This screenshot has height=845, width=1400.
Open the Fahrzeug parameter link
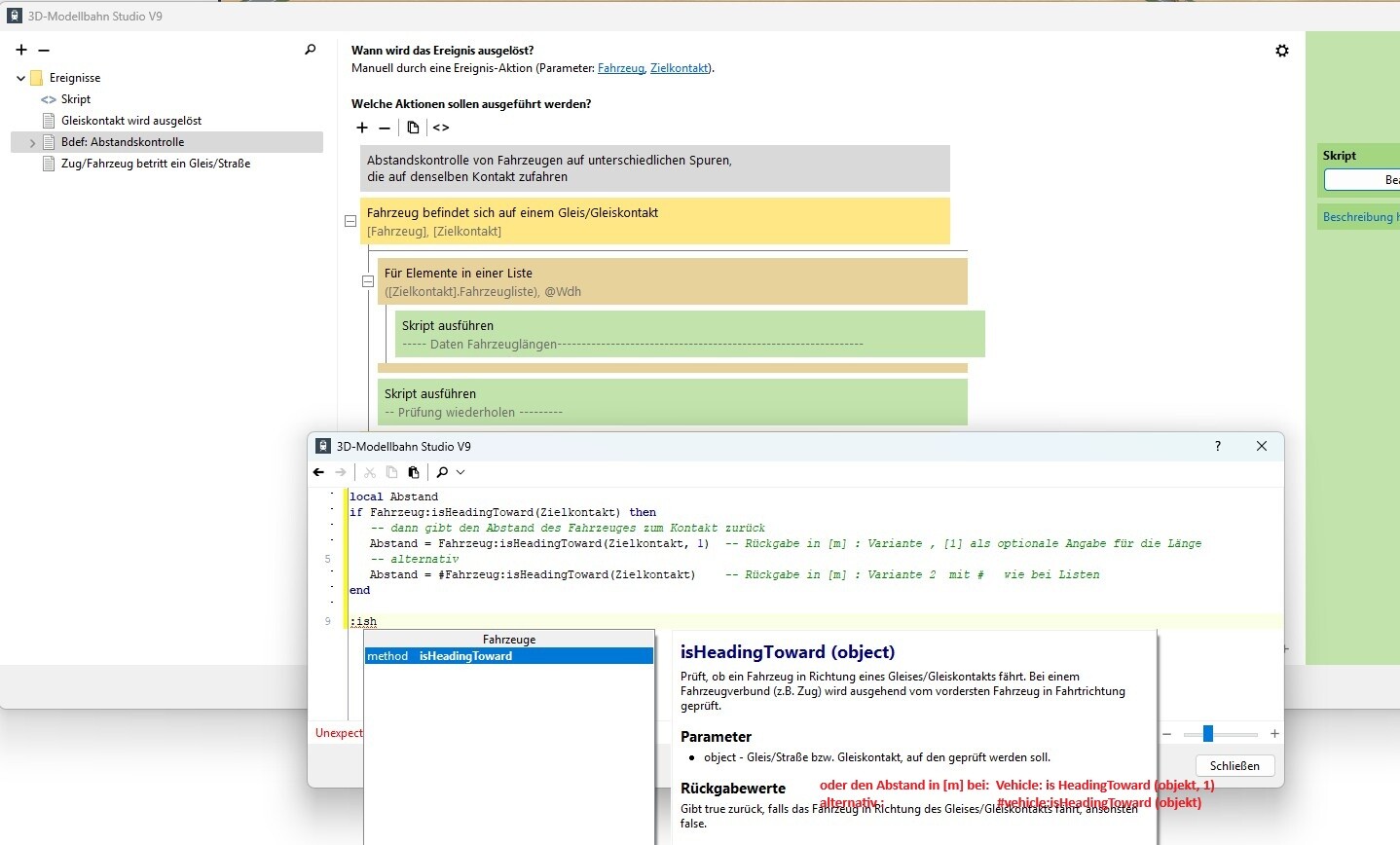tap(621, 68)
